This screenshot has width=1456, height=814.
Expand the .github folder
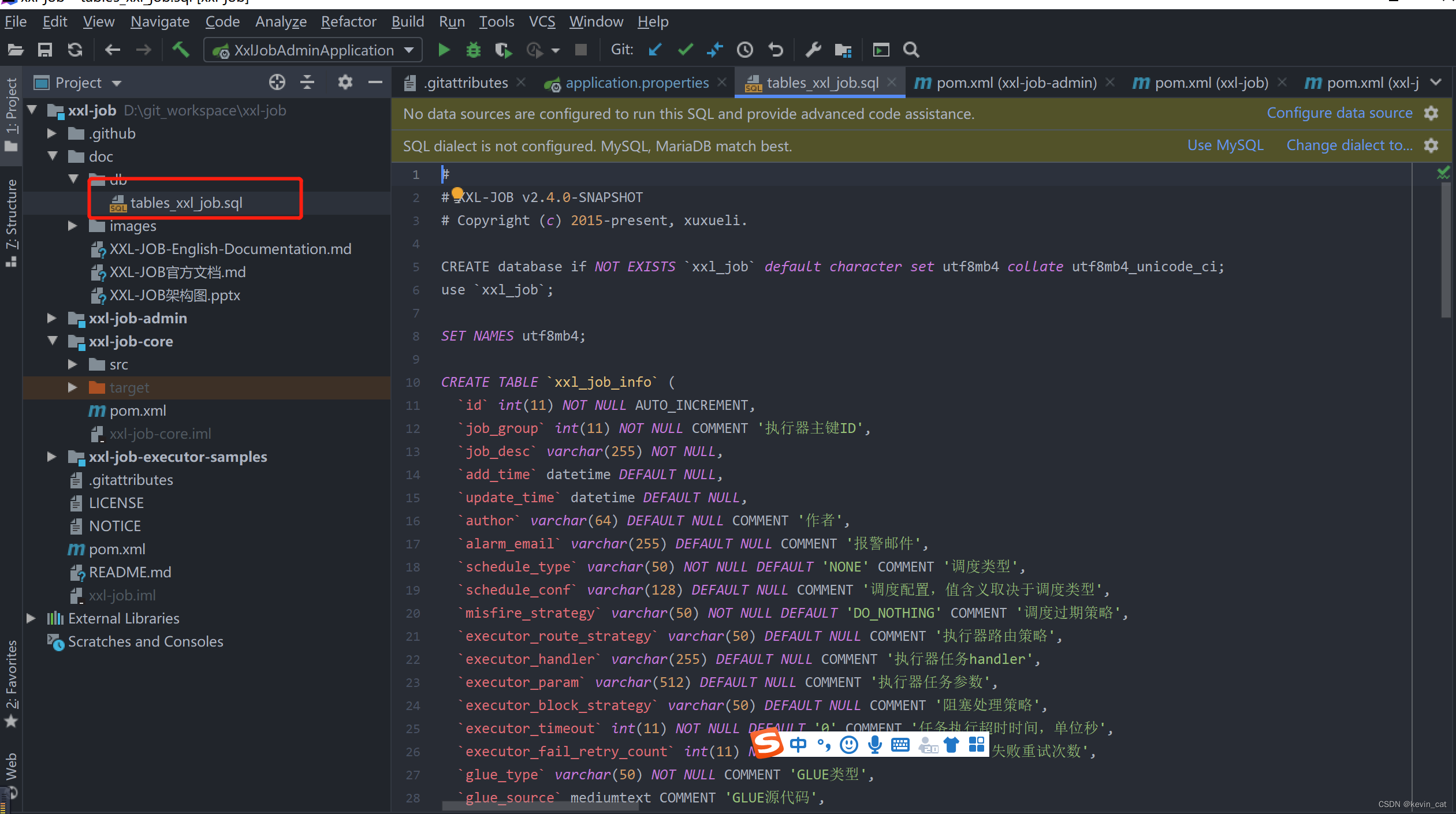[52, 133]
